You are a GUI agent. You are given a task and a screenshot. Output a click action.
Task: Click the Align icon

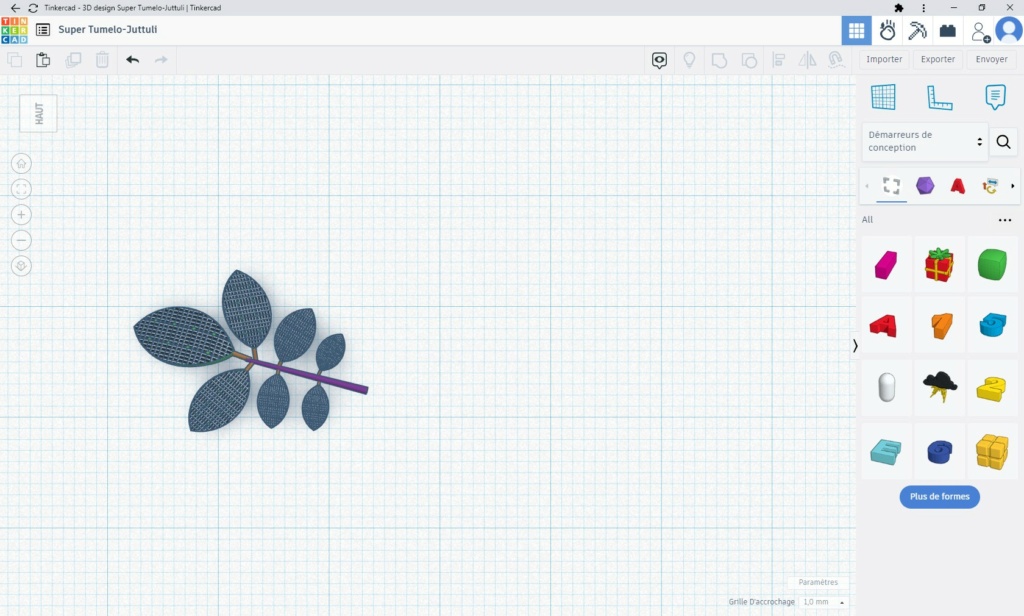pos(778,60)
